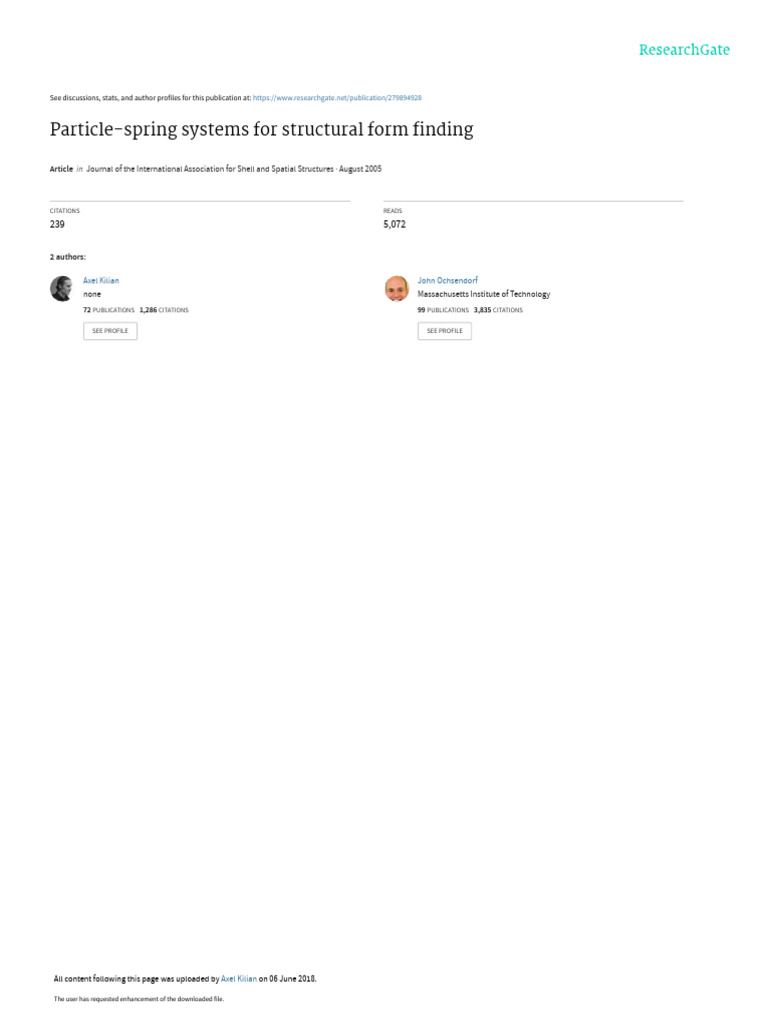Click Axel Kilian's 72 publications stat
This screenshot has width=768, height=1024.
(x=108, y=310)
